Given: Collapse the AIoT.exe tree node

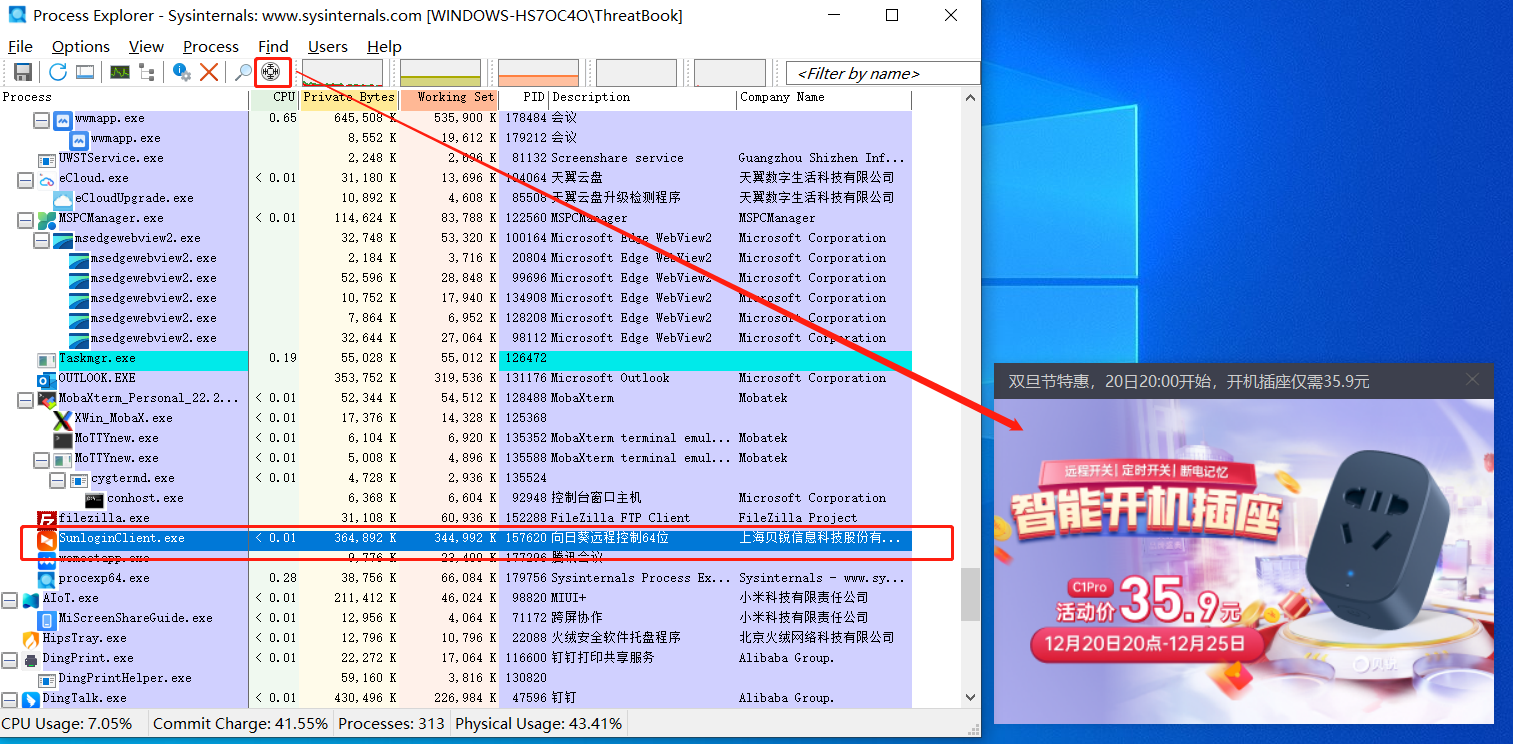Looking at the screenshot, I should pyautogui.click(x=9, y=599).
